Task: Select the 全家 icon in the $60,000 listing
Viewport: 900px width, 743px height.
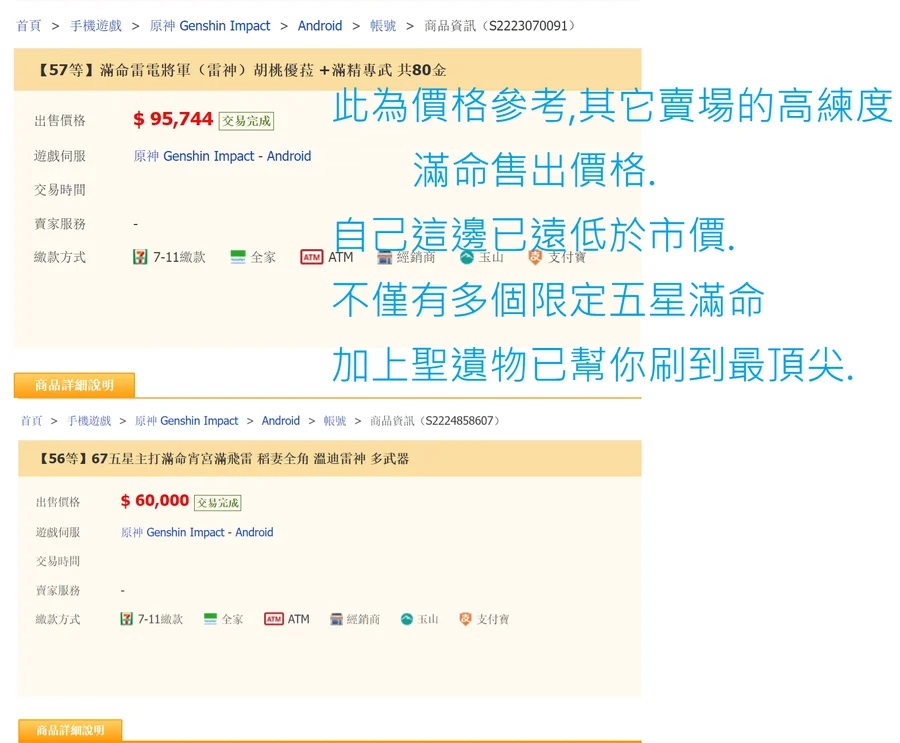Action: 211,619
